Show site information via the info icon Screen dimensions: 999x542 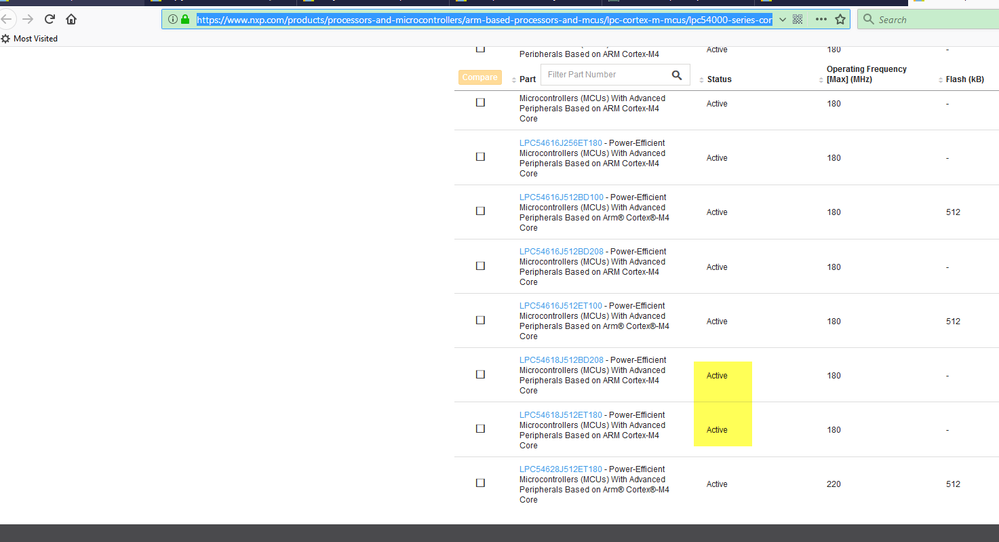173,19
